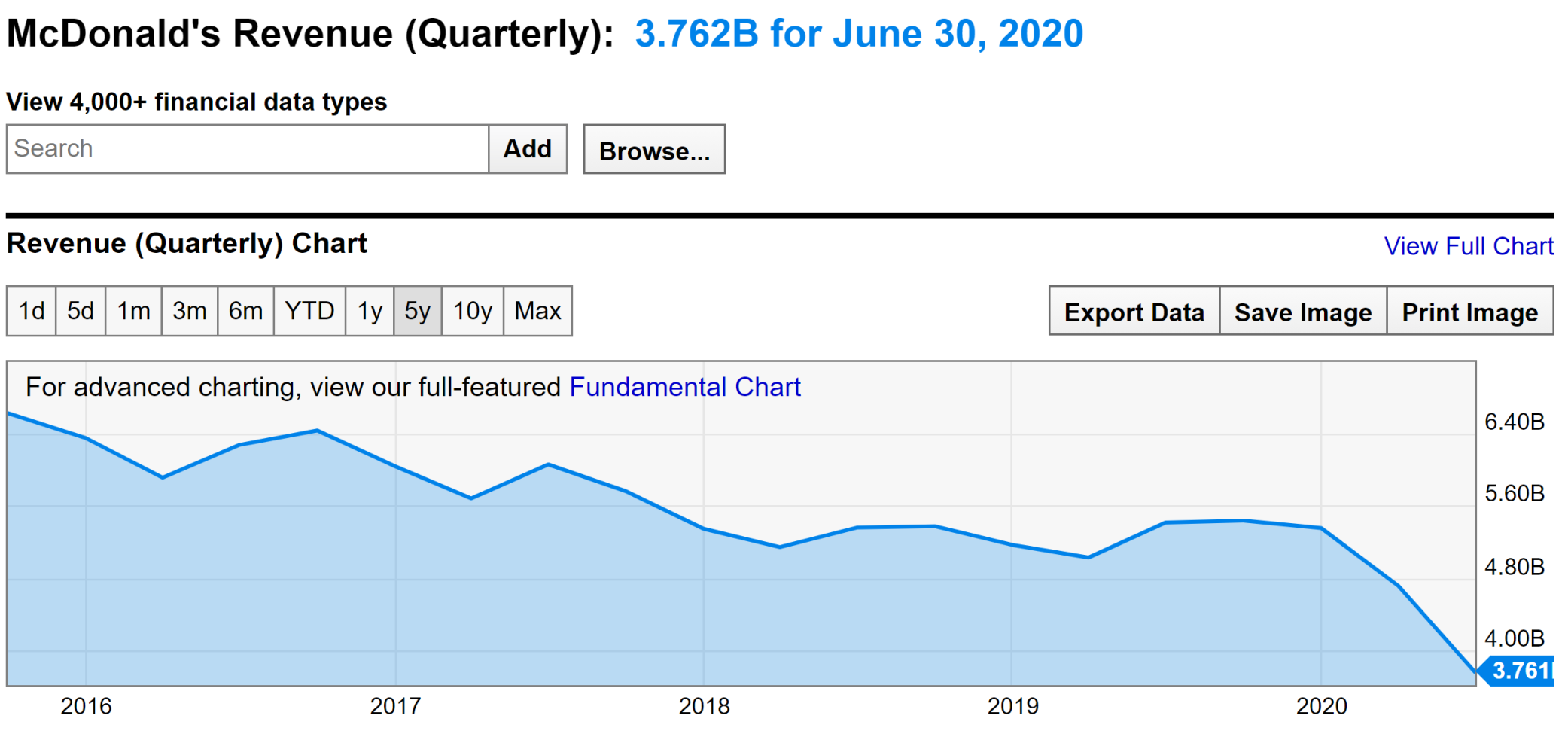
Task: Show Max time range on chart
Action: click(537, 311)
